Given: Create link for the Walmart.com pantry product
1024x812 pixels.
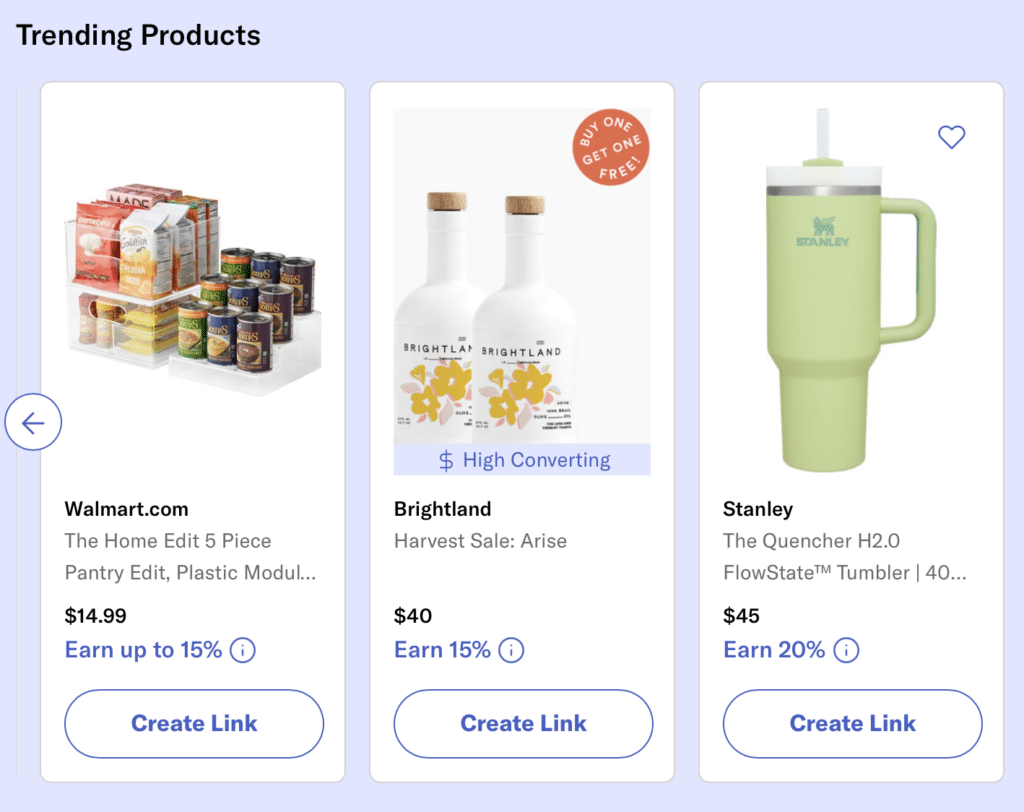Looking at the screenshot, I should click(194, 724).
